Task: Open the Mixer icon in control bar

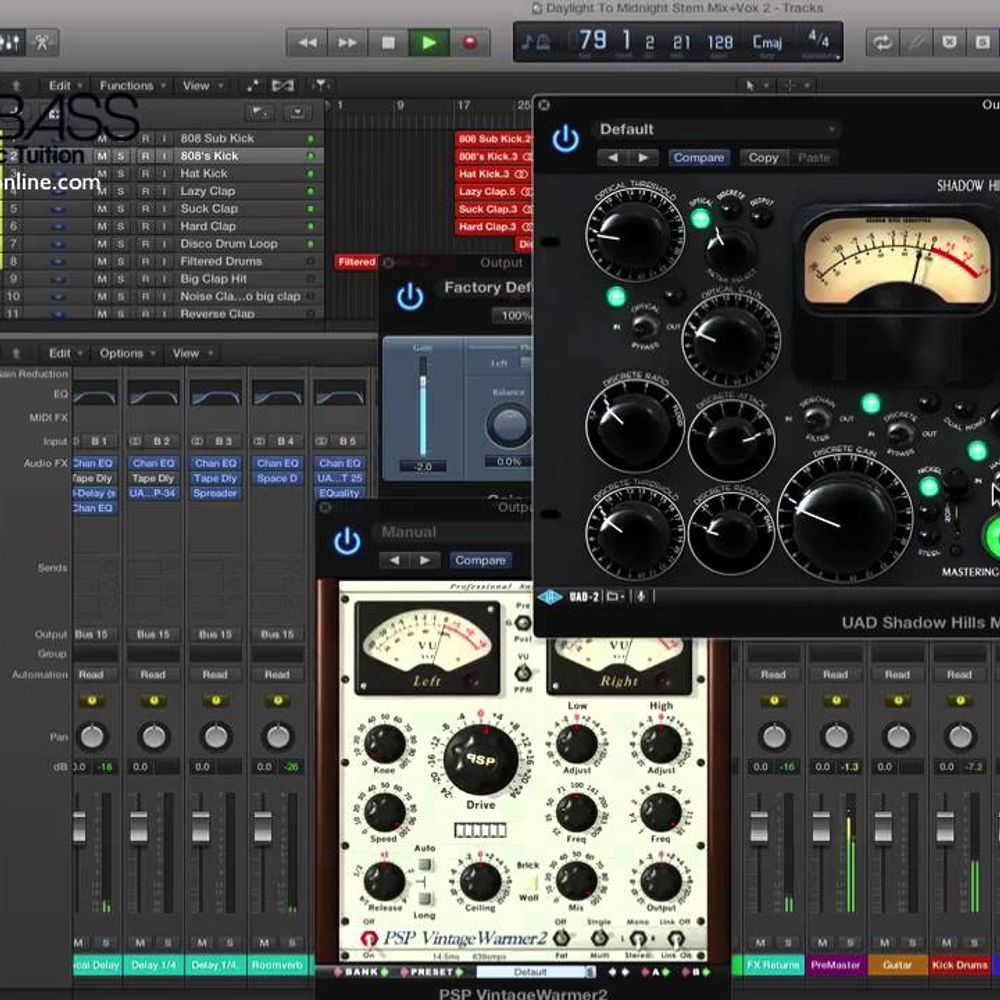Action: pyautogui.click(x=10, y=43)
